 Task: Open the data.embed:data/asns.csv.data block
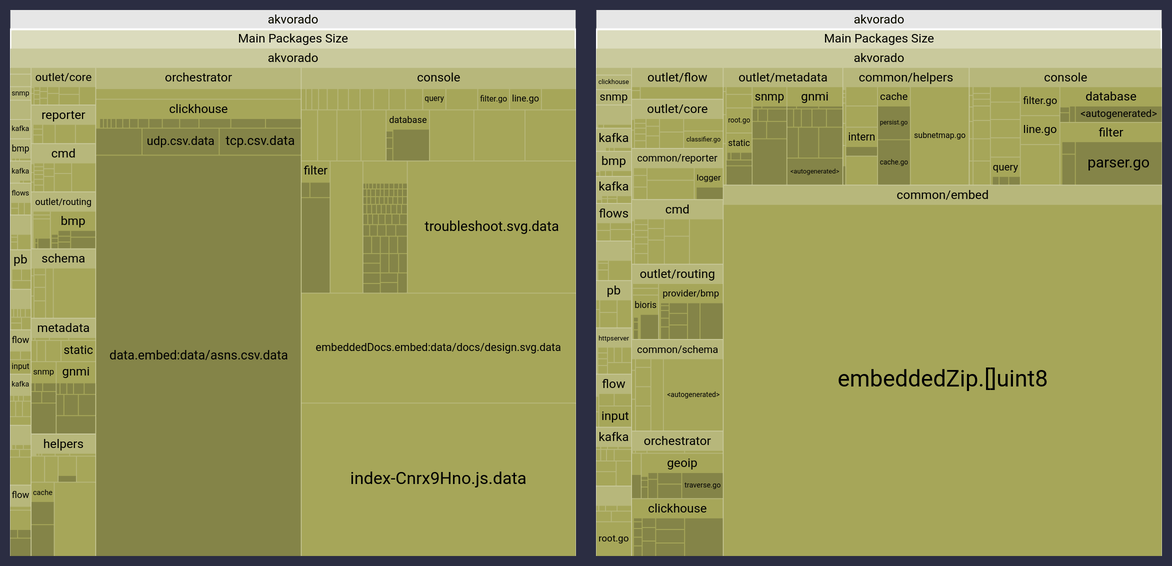198,355
